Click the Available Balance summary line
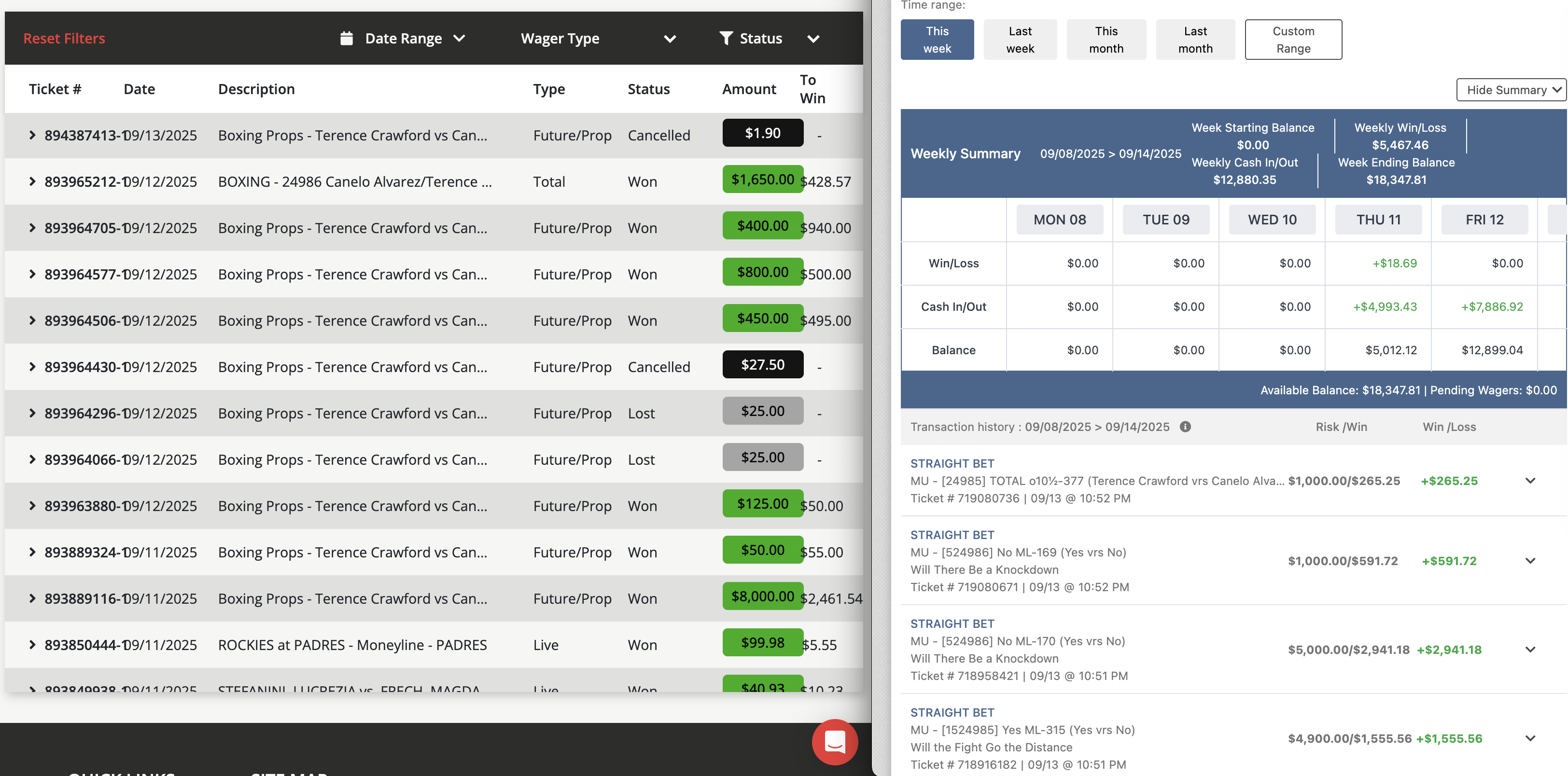 pyautogui.click(x=1408, y=390)
